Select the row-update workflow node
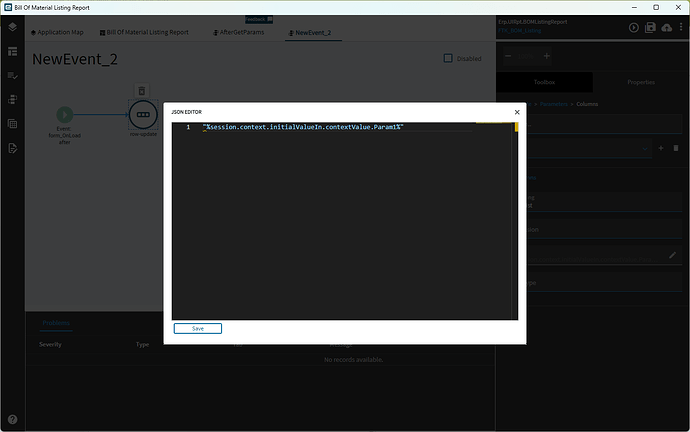 [143, 114]
